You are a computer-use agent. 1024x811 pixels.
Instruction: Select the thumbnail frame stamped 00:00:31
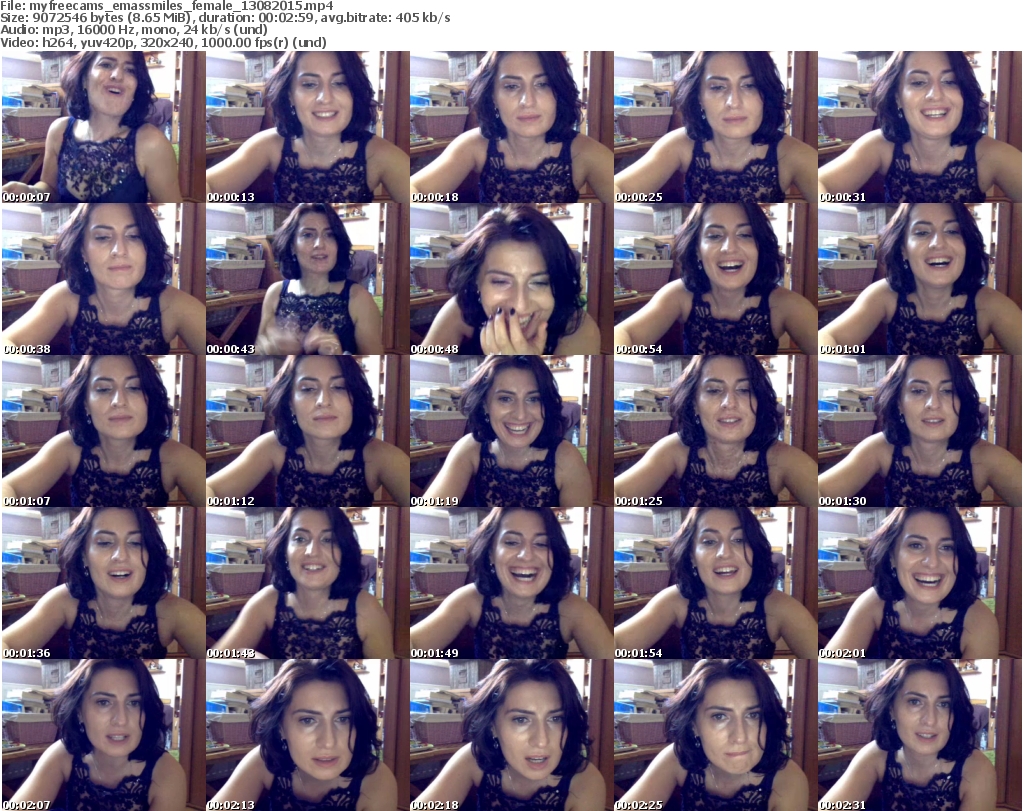pos(919,127)
